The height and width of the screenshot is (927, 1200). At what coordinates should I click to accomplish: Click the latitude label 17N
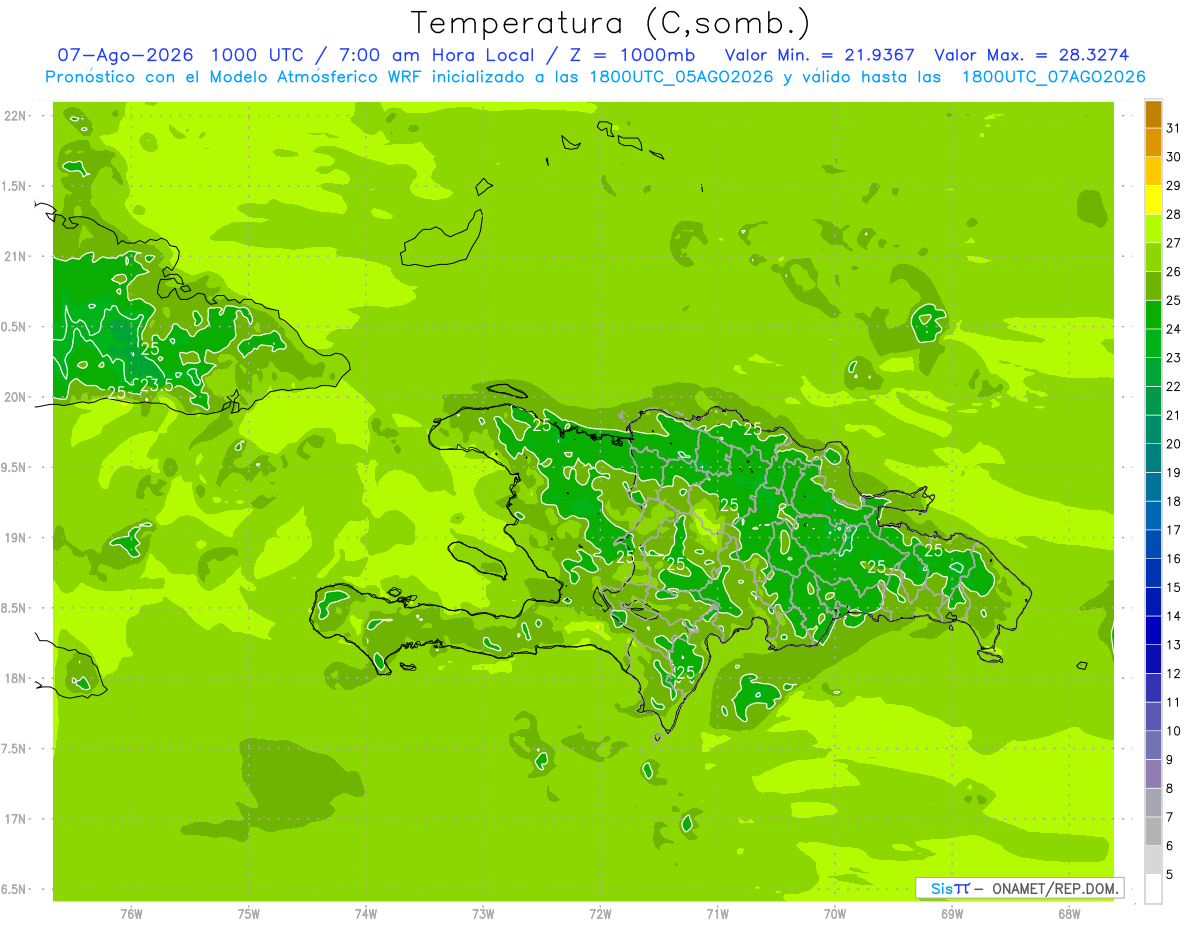click(x=14, y=820)
